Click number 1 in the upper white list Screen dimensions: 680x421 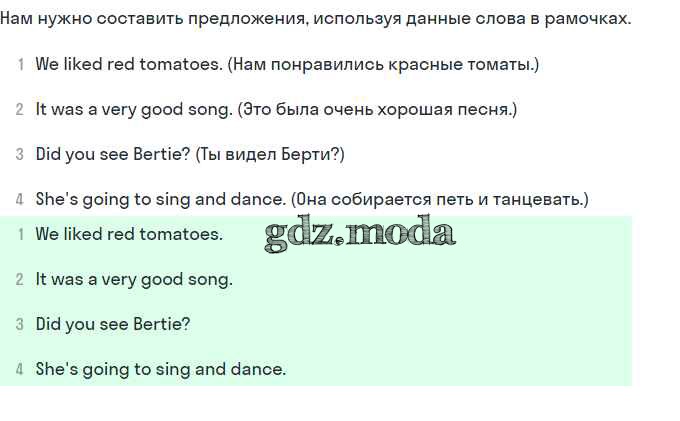point(20,65)
